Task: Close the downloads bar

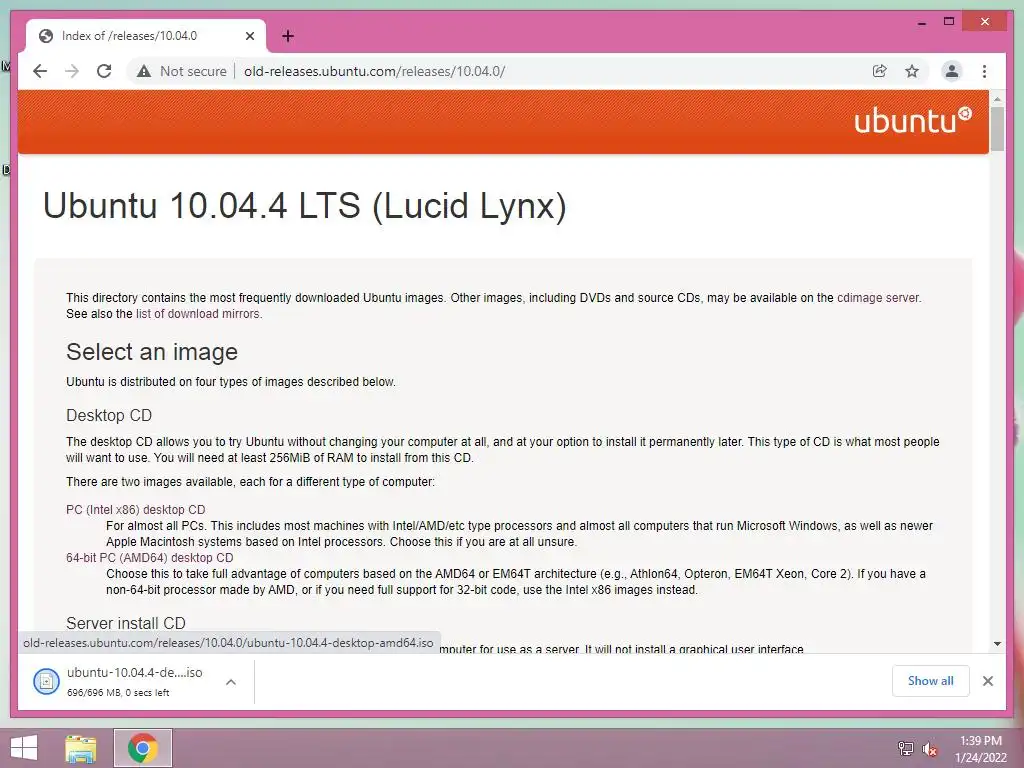Action: click(987, 681)
